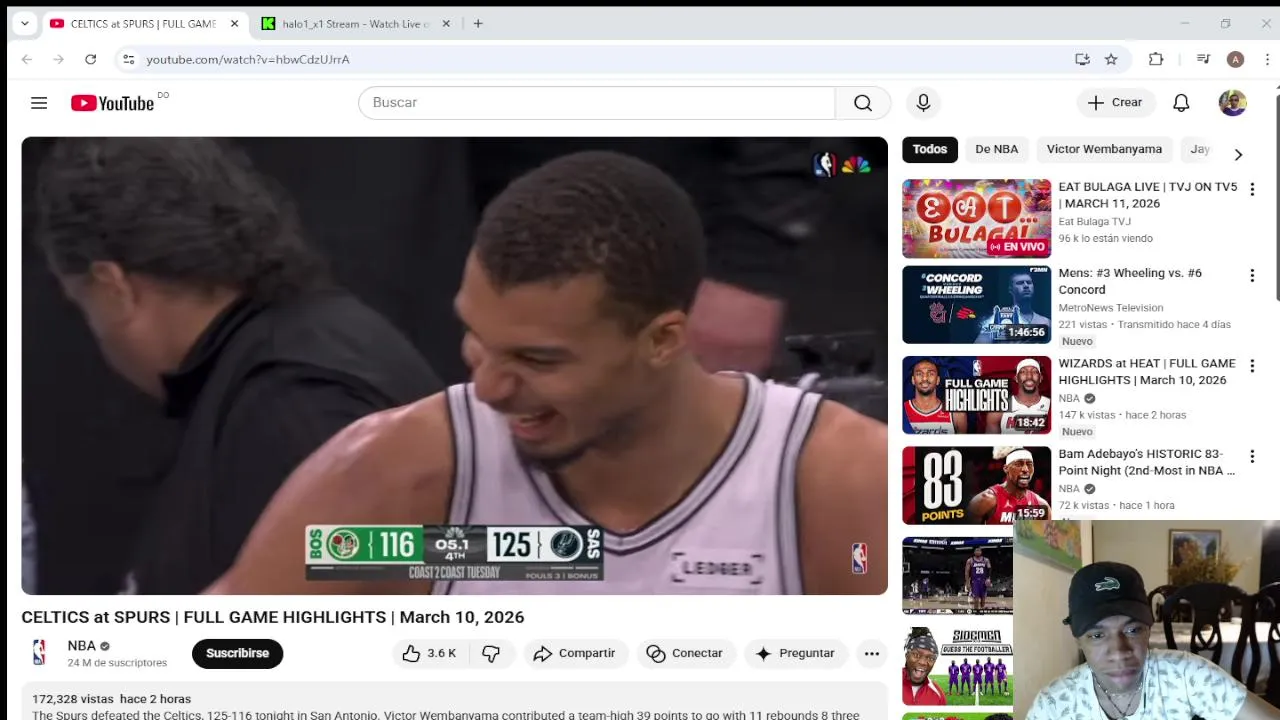Start voice search with the microphone
The height and width of the screenshot is (720, 1280).
tap(923, 102)
